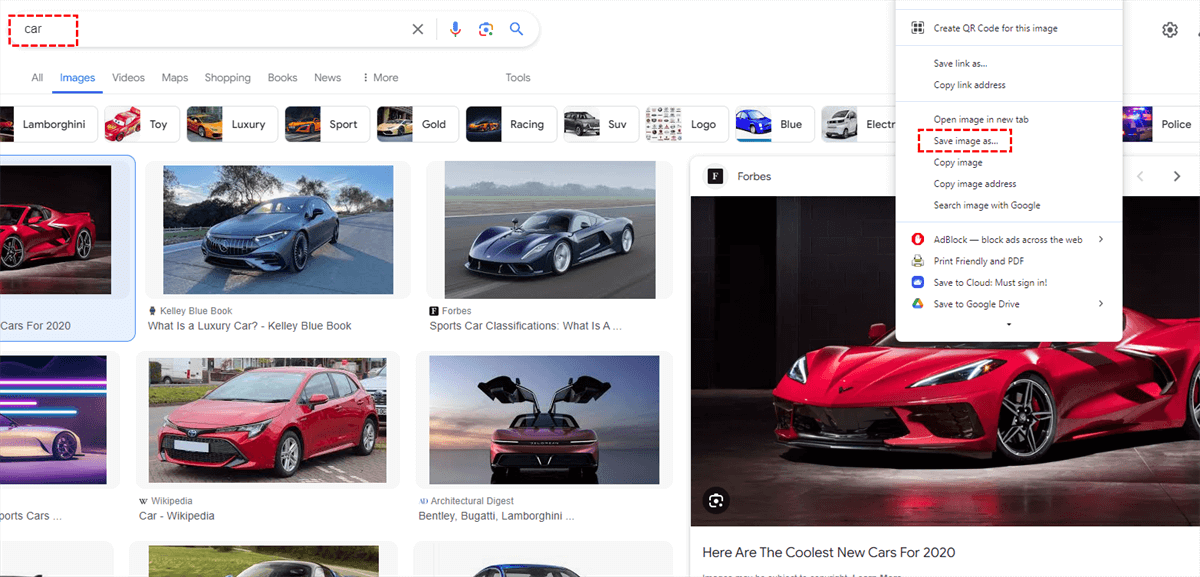Open the Kelley Blue Book luxury car thumbnail
This screenshot has width=1200, height=577.
(277, 231)
